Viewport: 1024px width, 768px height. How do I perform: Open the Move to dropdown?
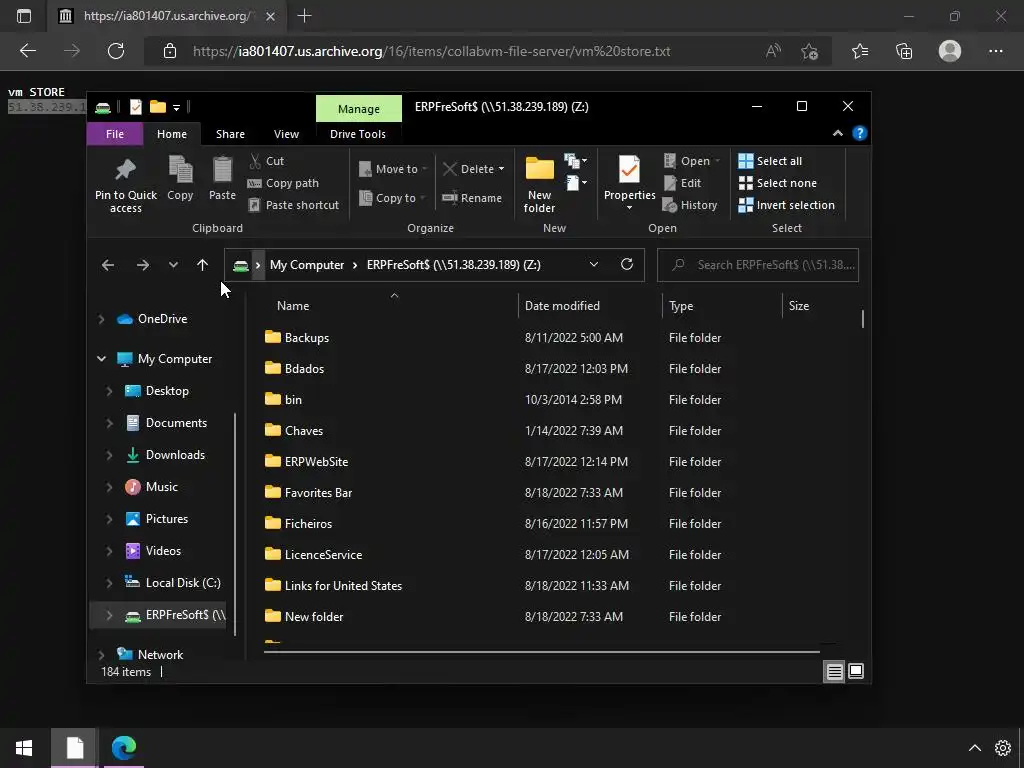(392, 169)
